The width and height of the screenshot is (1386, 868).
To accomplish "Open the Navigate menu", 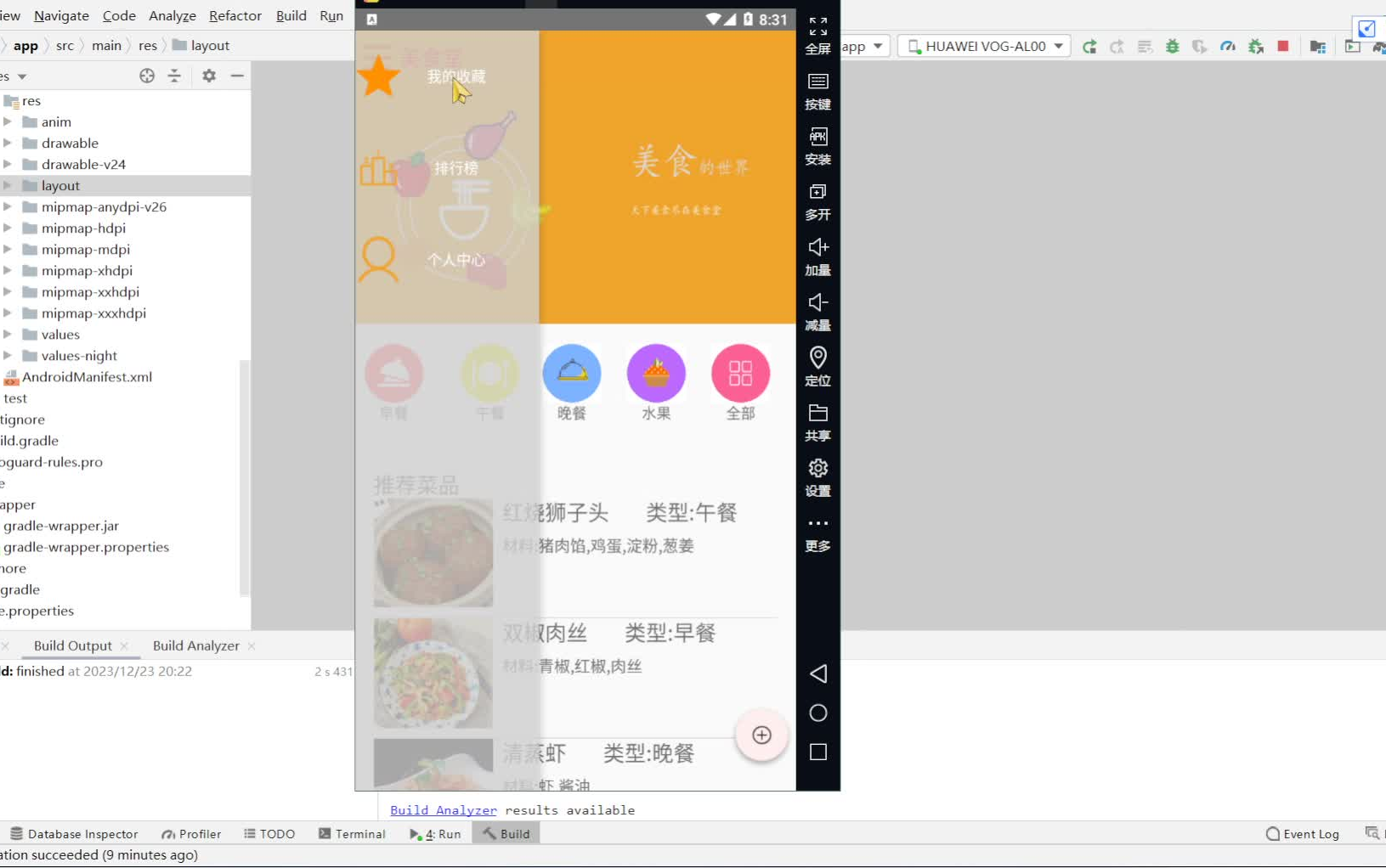I will click(61, 15).
